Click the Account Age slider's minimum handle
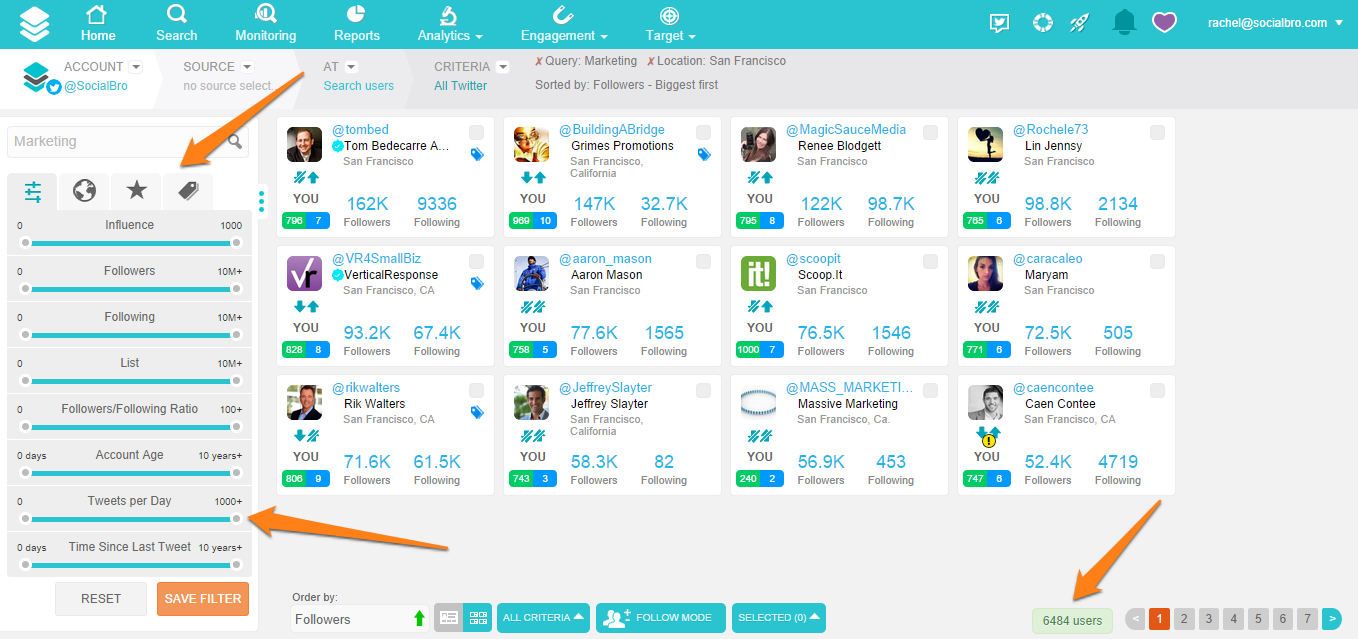This screenshot has width=1358, height=639. click(26, 473)
